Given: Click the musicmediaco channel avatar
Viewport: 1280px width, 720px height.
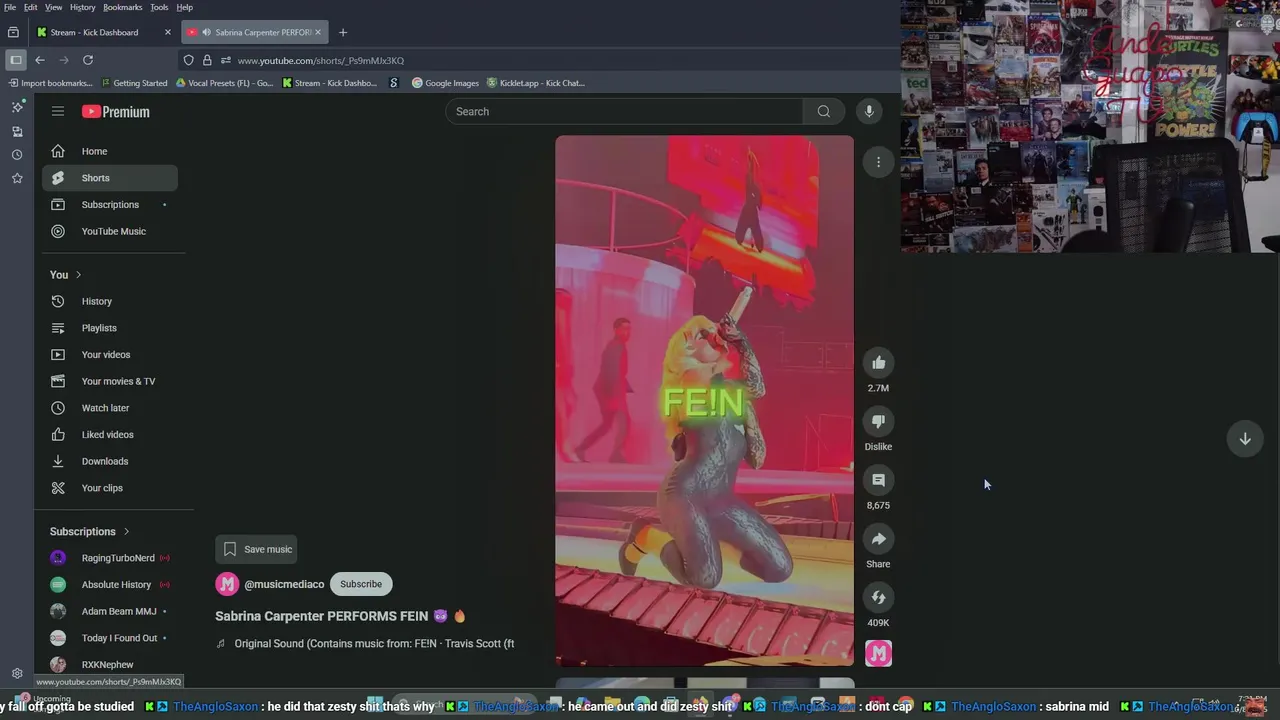Looking at the screenshot, I should (227, 584).
